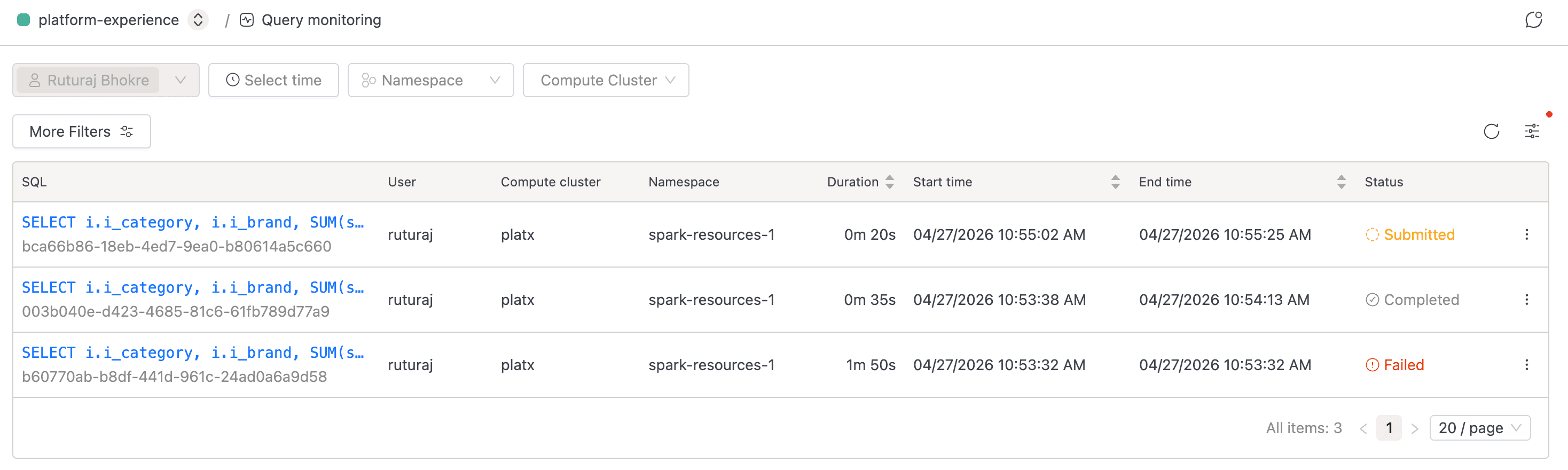Switch the platform-experience workspace selector
Image resolution: width=1568 pixels, height=470 pixels.
tap(198, 20)
